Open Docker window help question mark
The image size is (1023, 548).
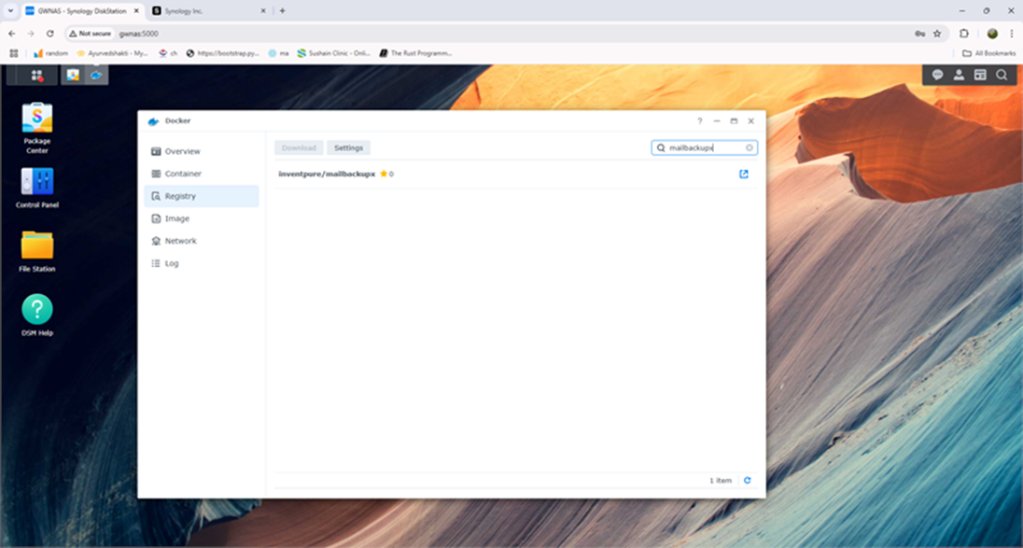[x=699, y=121]
